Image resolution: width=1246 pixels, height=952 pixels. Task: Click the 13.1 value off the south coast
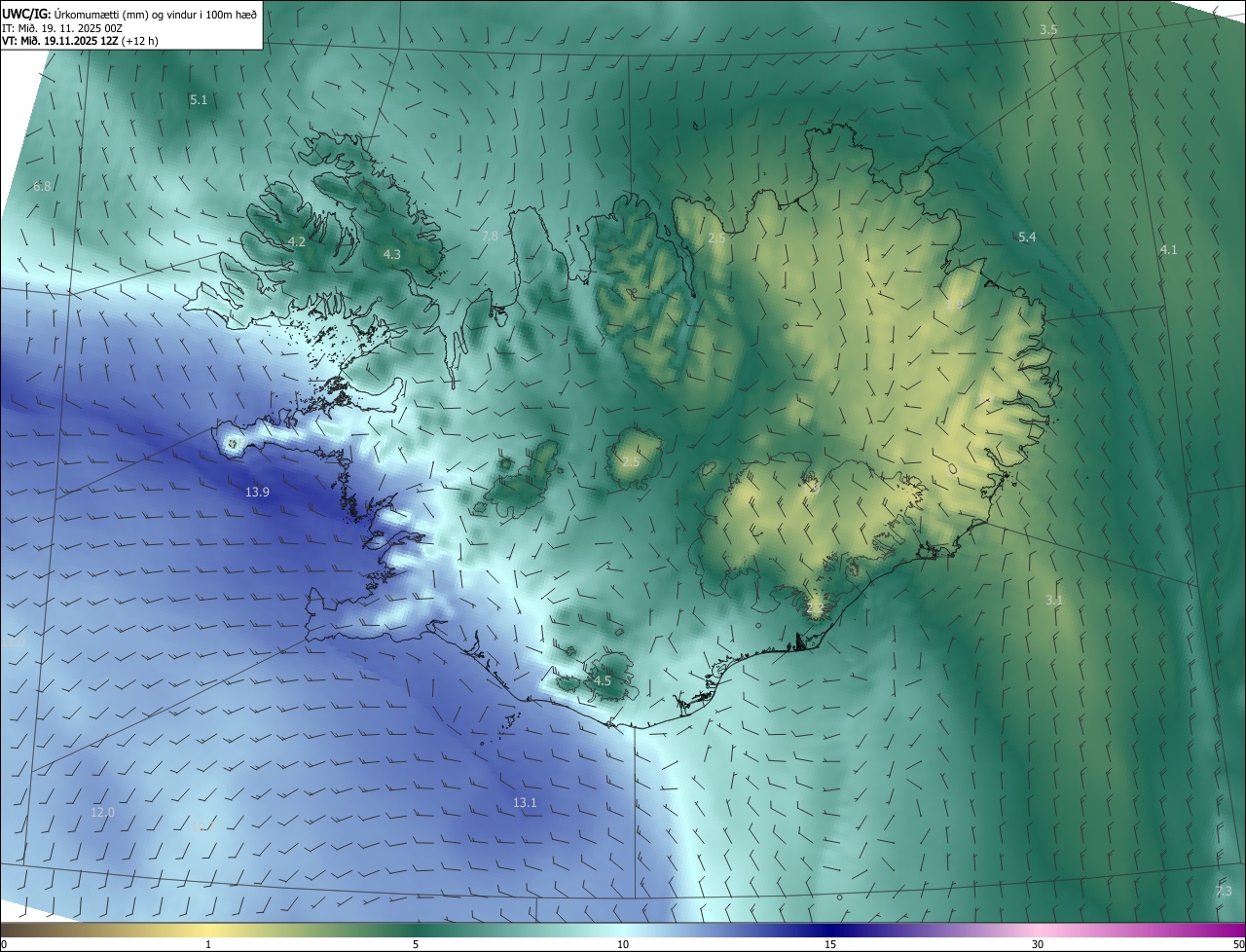click(525, 802)
